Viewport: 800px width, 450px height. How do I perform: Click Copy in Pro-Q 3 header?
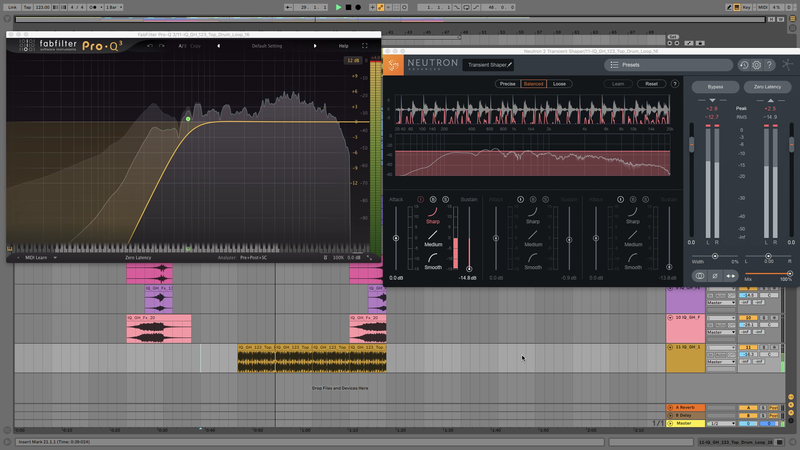tap(195, 46)
